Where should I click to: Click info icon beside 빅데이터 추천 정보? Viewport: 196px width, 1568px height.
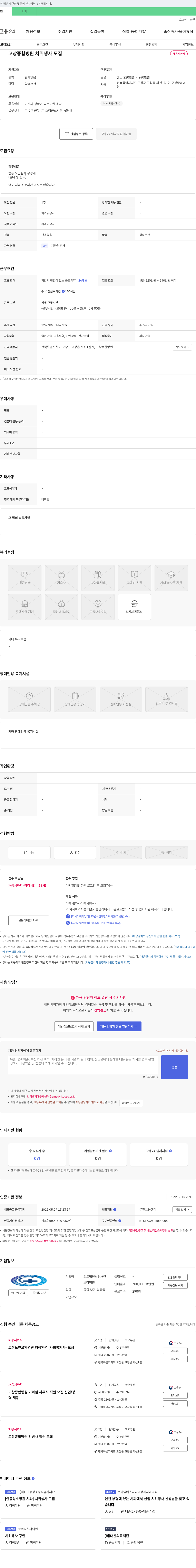(33, 1478)
